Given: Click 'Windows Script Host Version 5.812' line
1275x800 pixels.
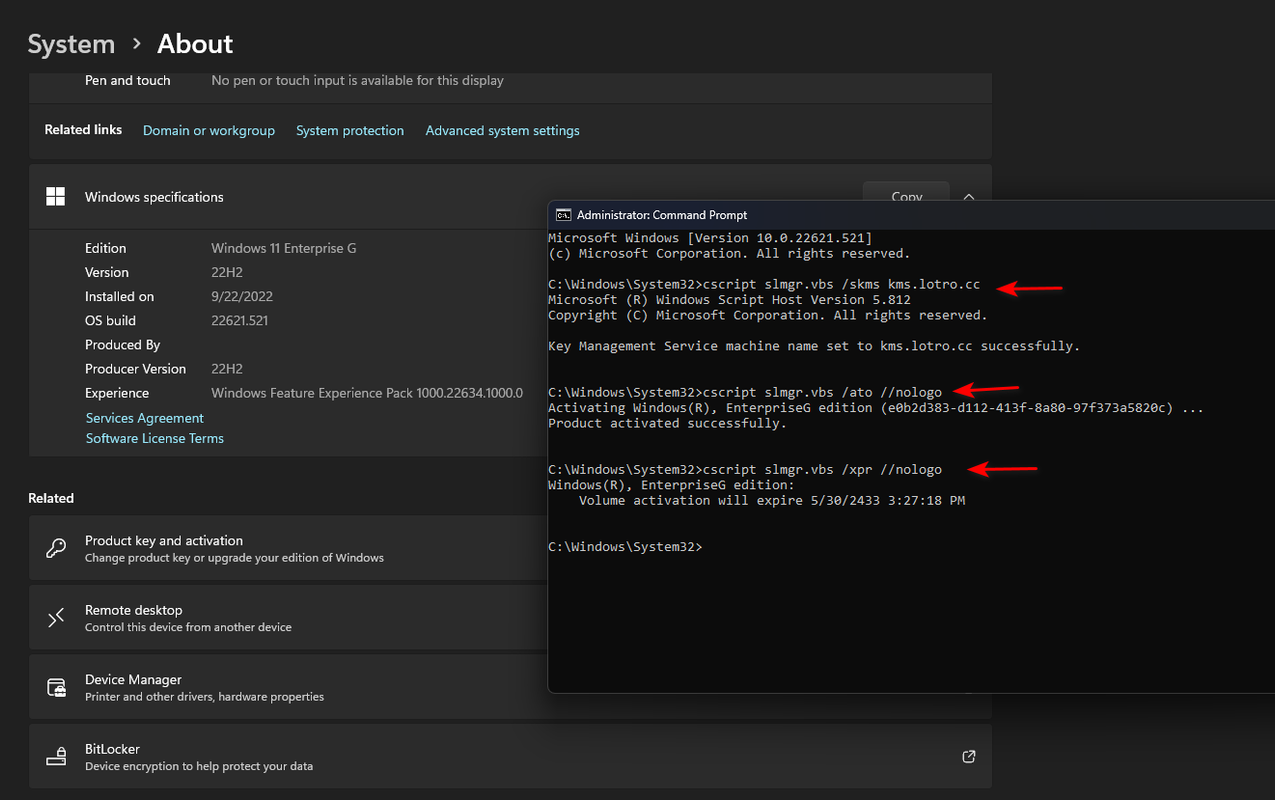Looking at the screenshot, I should pyautogui.click(x=730, y=300).
